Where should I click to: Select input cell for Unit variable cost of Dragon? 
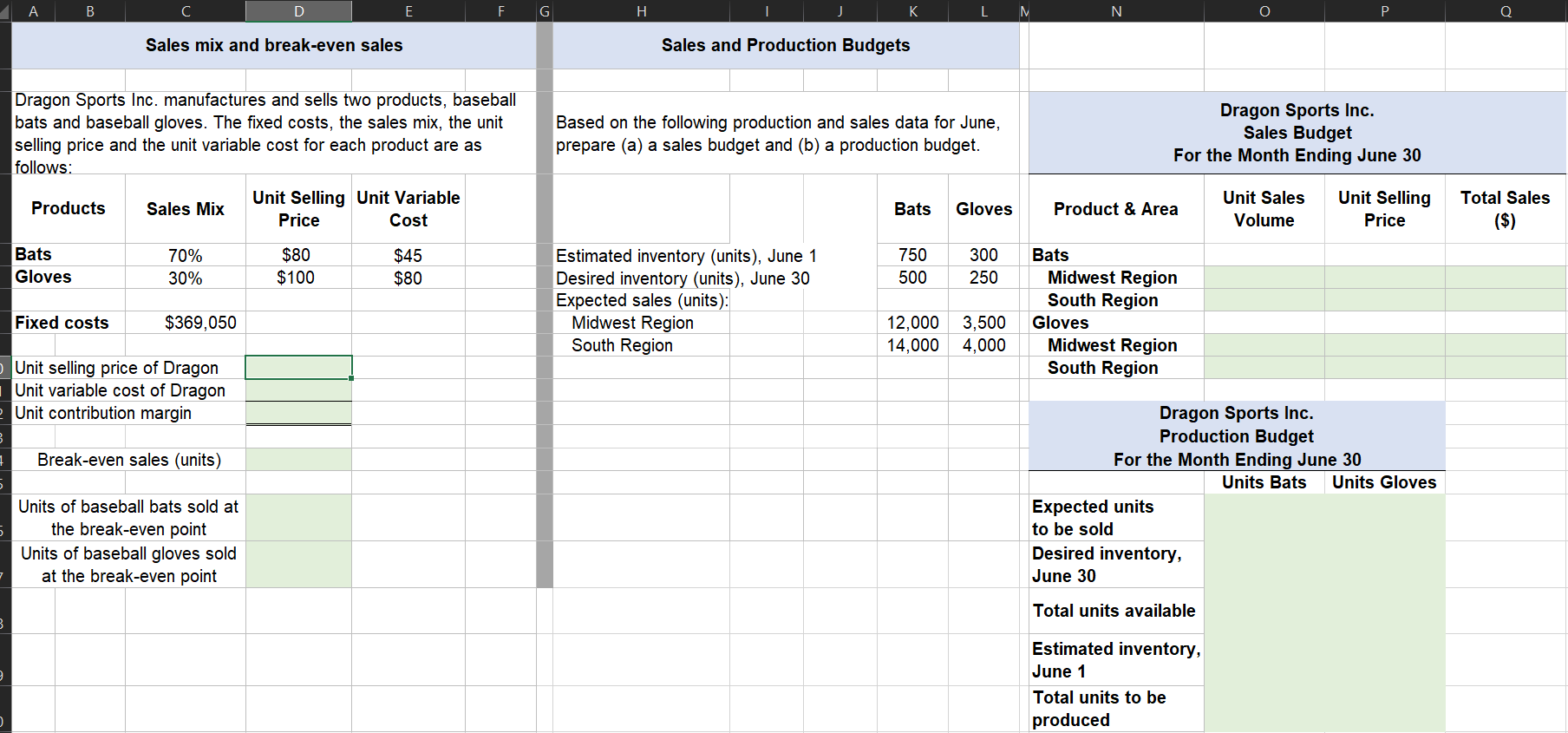click(x=298, y=390)
